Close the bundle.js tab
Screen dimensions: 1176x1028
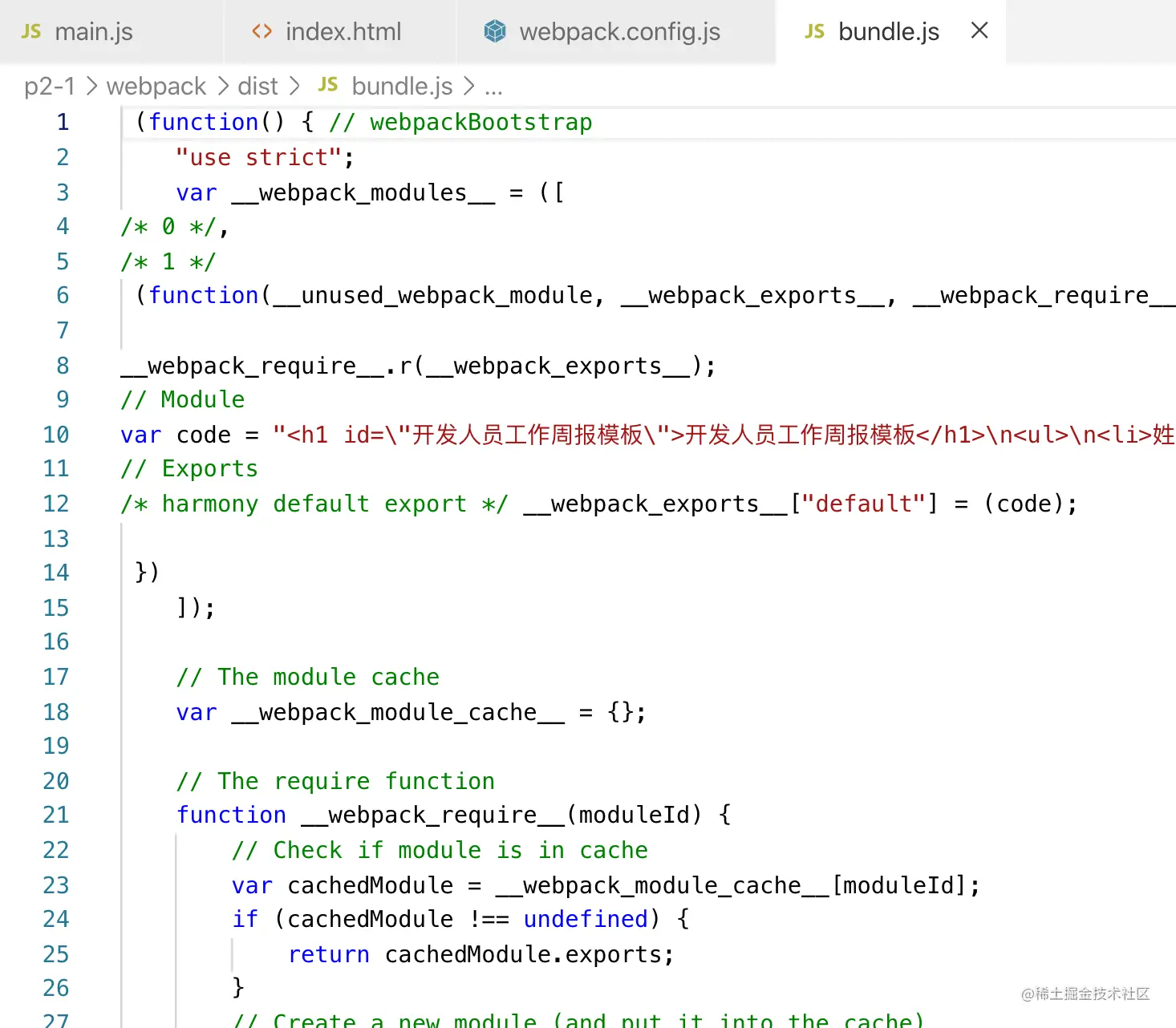pos(979,30)
